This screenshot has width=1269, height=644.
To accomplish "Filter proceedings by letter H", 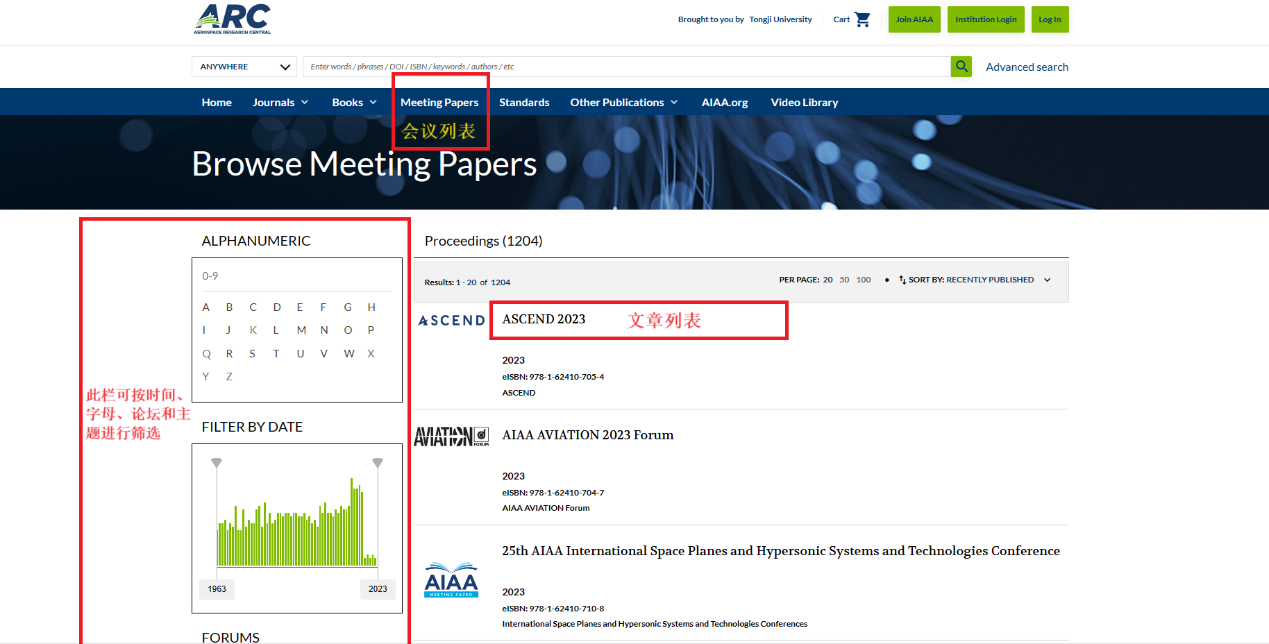I will coord(371,307).
